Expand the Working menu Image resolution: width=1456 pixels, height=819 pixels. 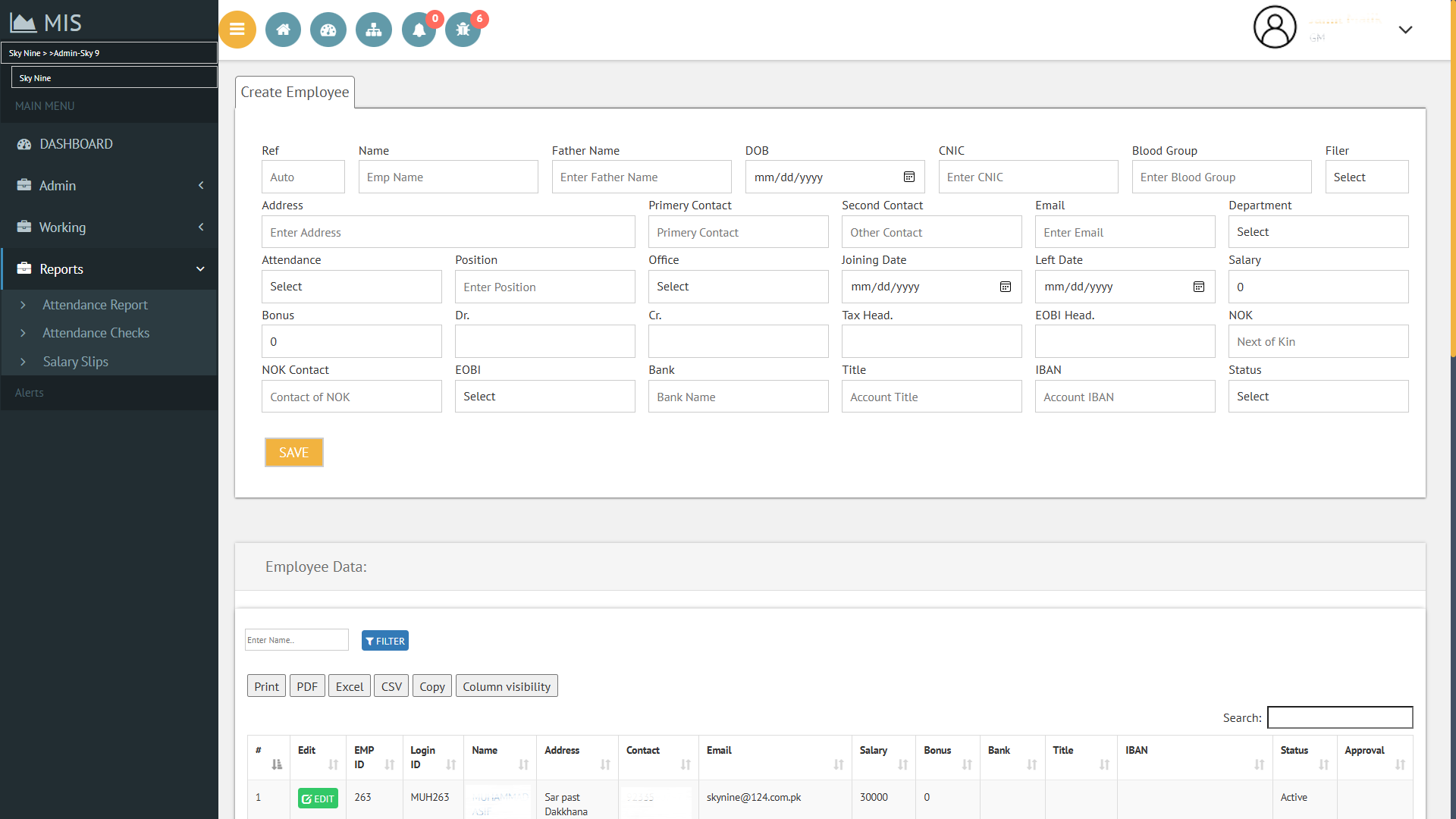(109, 227)
